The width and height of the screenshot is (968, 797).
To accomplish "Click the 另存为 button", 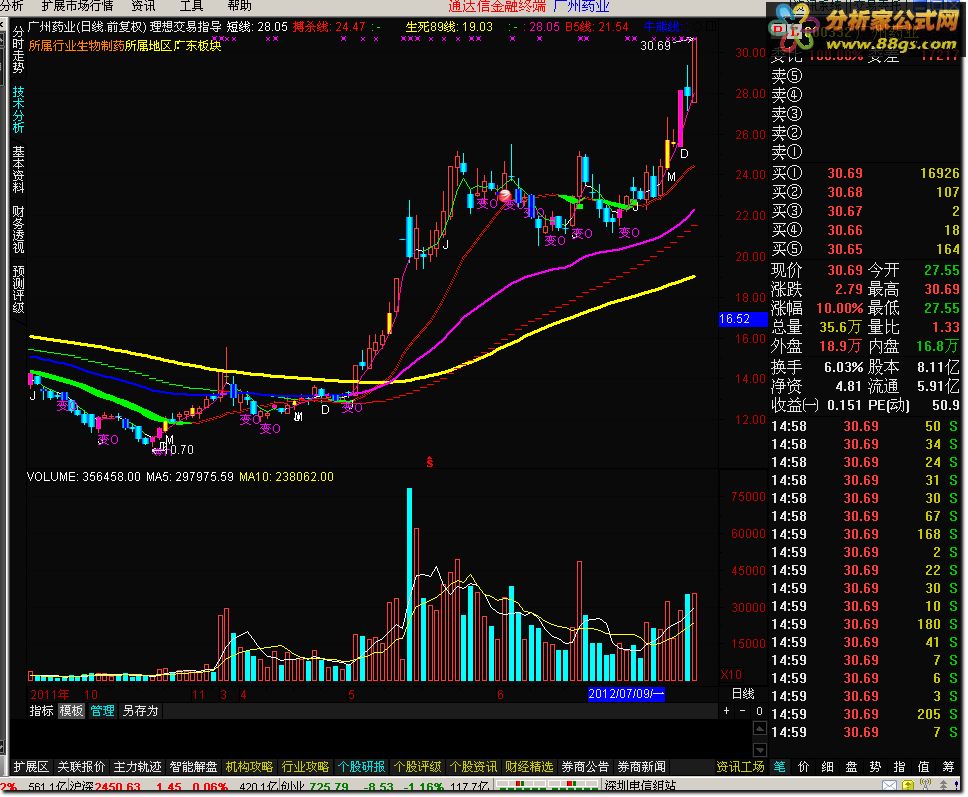I will (140, 711).
